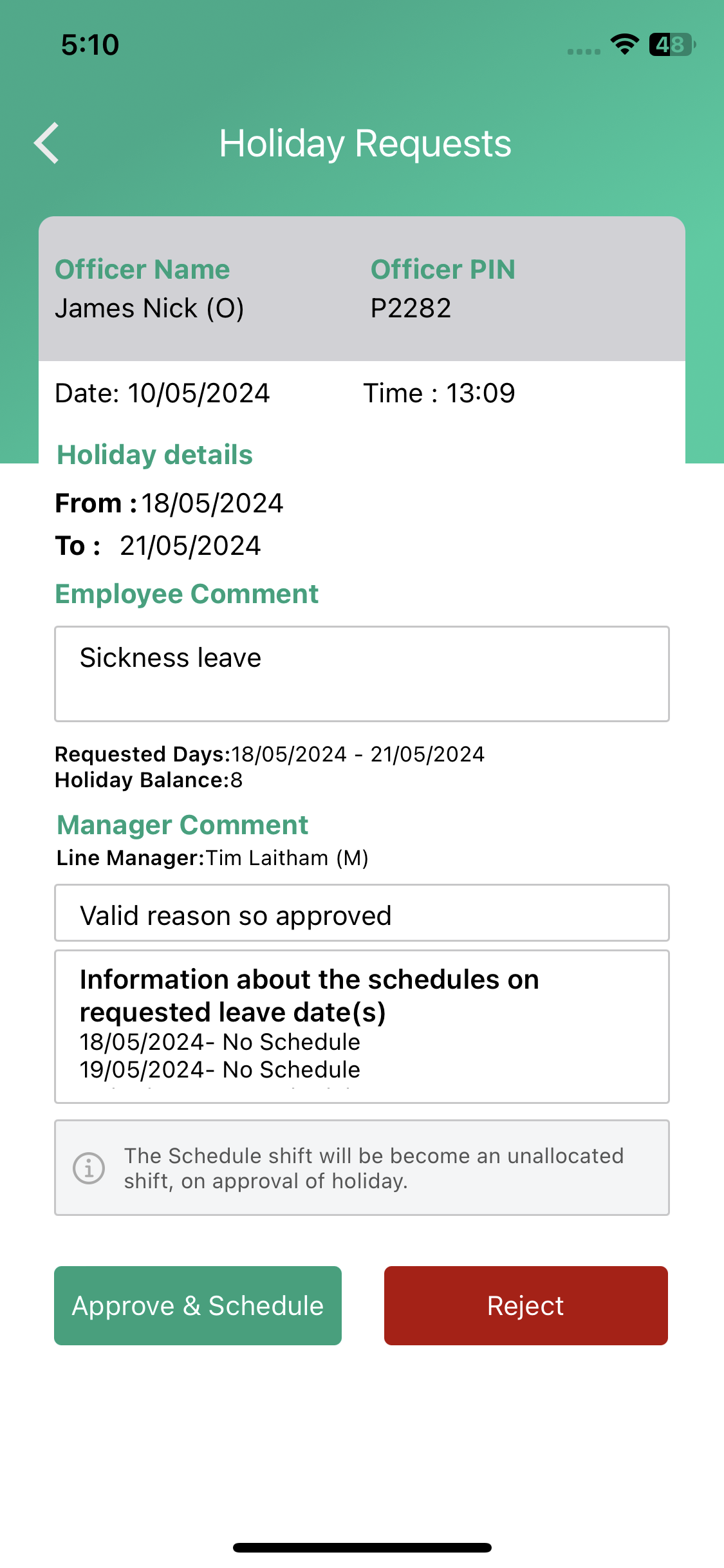Tap the request time 13:09
Image resolution: width=724 pixels, height=1568 pixels.
pyautogui.click(x=480, y=393)
